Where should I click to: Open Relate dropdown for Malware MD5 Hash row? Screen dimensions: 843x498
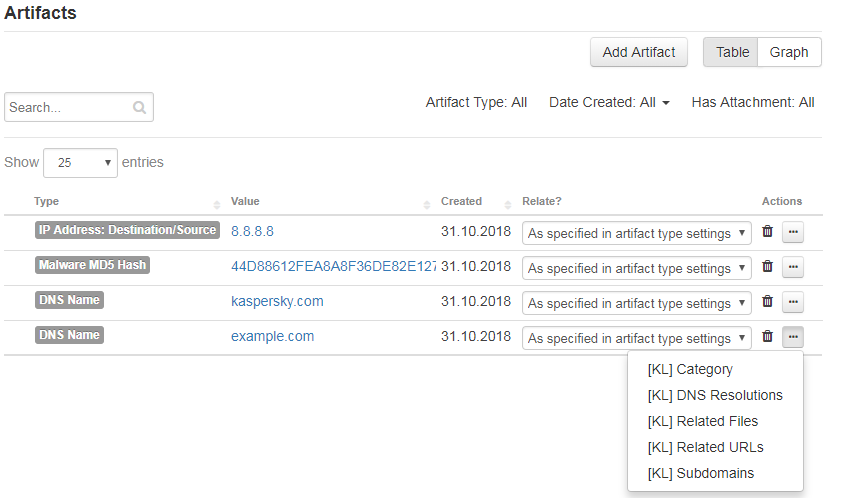coord(637,268)
